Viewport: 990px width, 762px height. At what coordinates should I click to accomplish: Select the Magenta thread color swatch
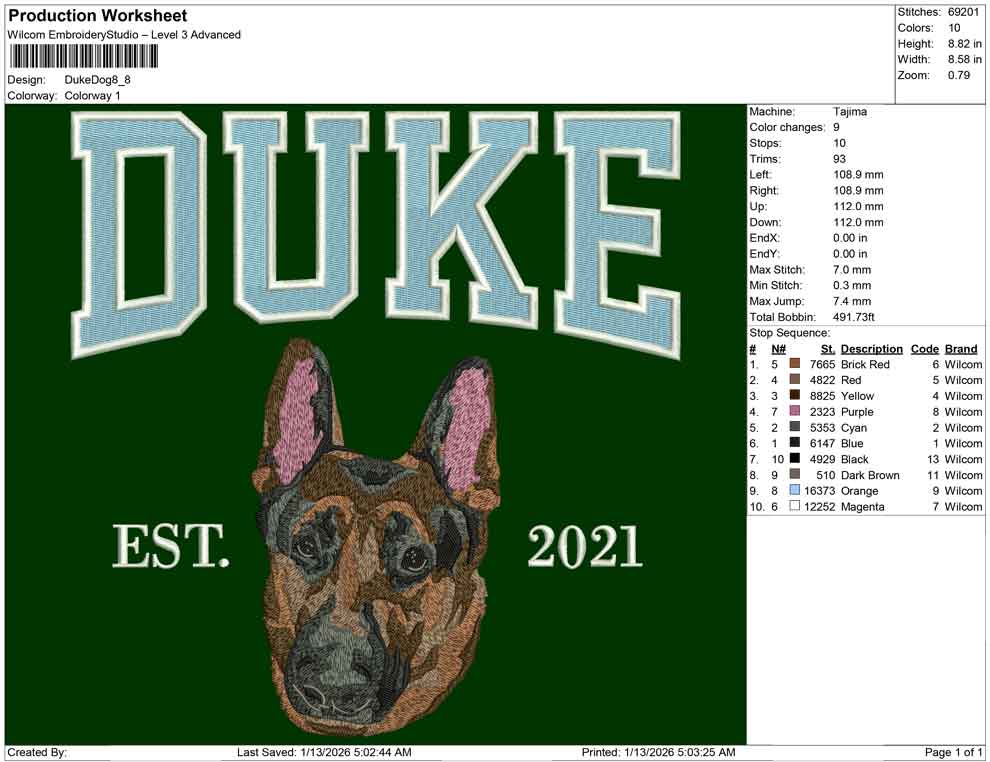pyautogui.click(x=793, y=507)
